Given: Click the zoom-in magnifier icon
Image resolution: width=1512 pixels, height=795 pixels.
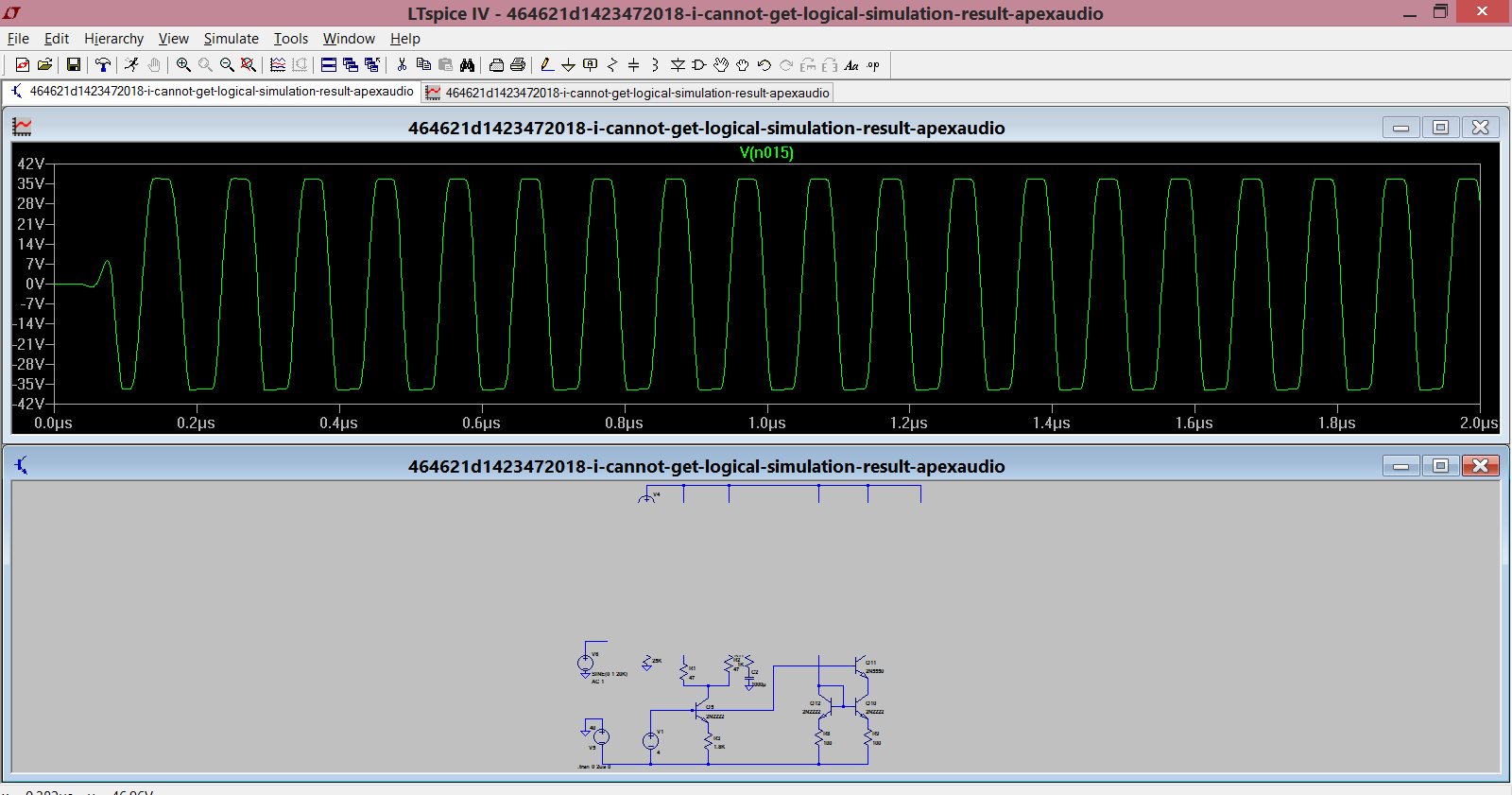Looking at the screenshot, I should pos(183,65).
